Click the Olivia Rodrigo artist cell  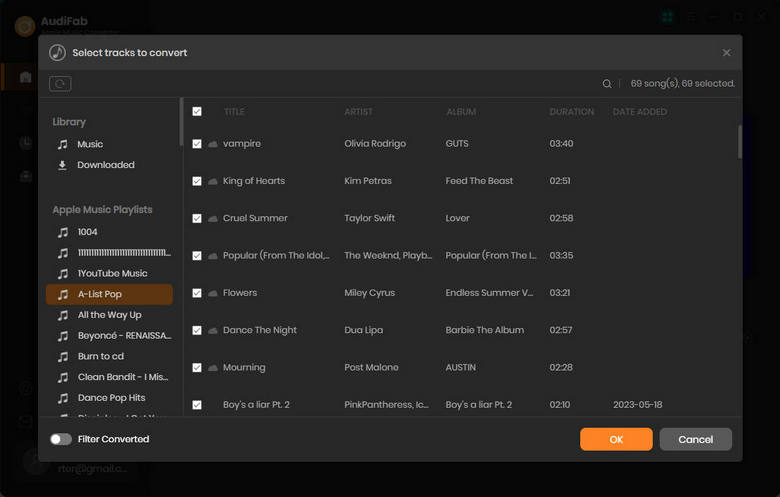coord(375,144)
